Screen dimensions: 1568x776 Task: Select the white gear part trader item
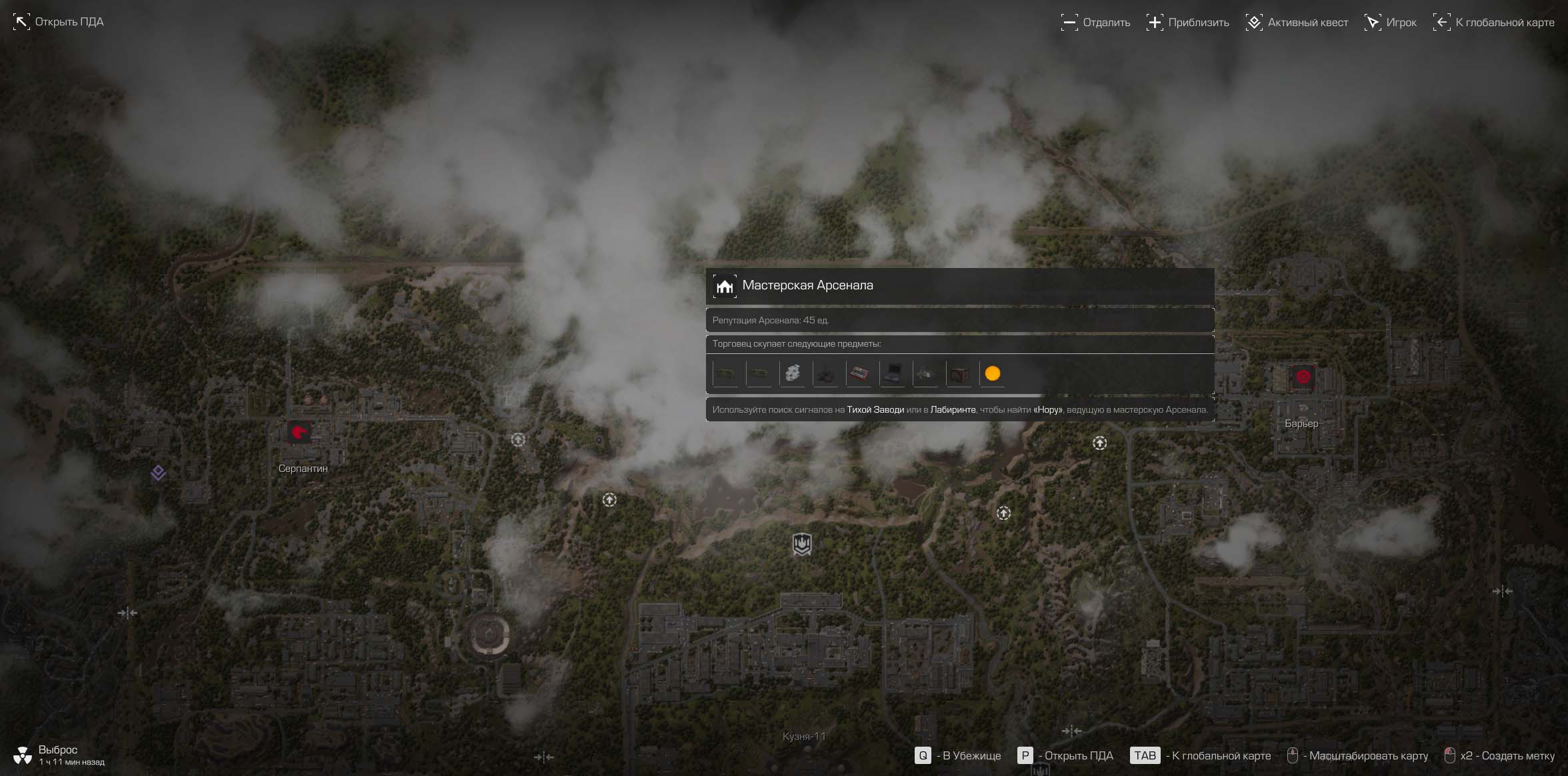[x=792, y=373]
